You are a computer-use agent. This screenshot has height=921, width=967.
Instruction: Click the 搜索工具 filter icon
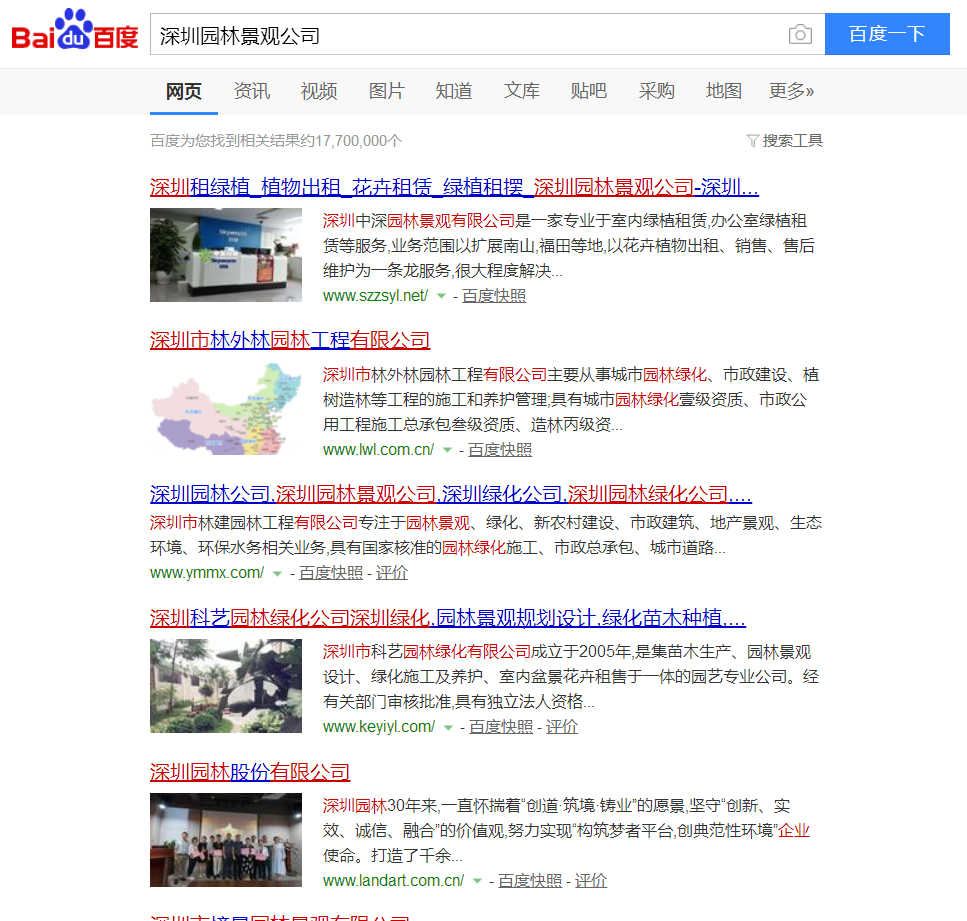click(752, 141)
